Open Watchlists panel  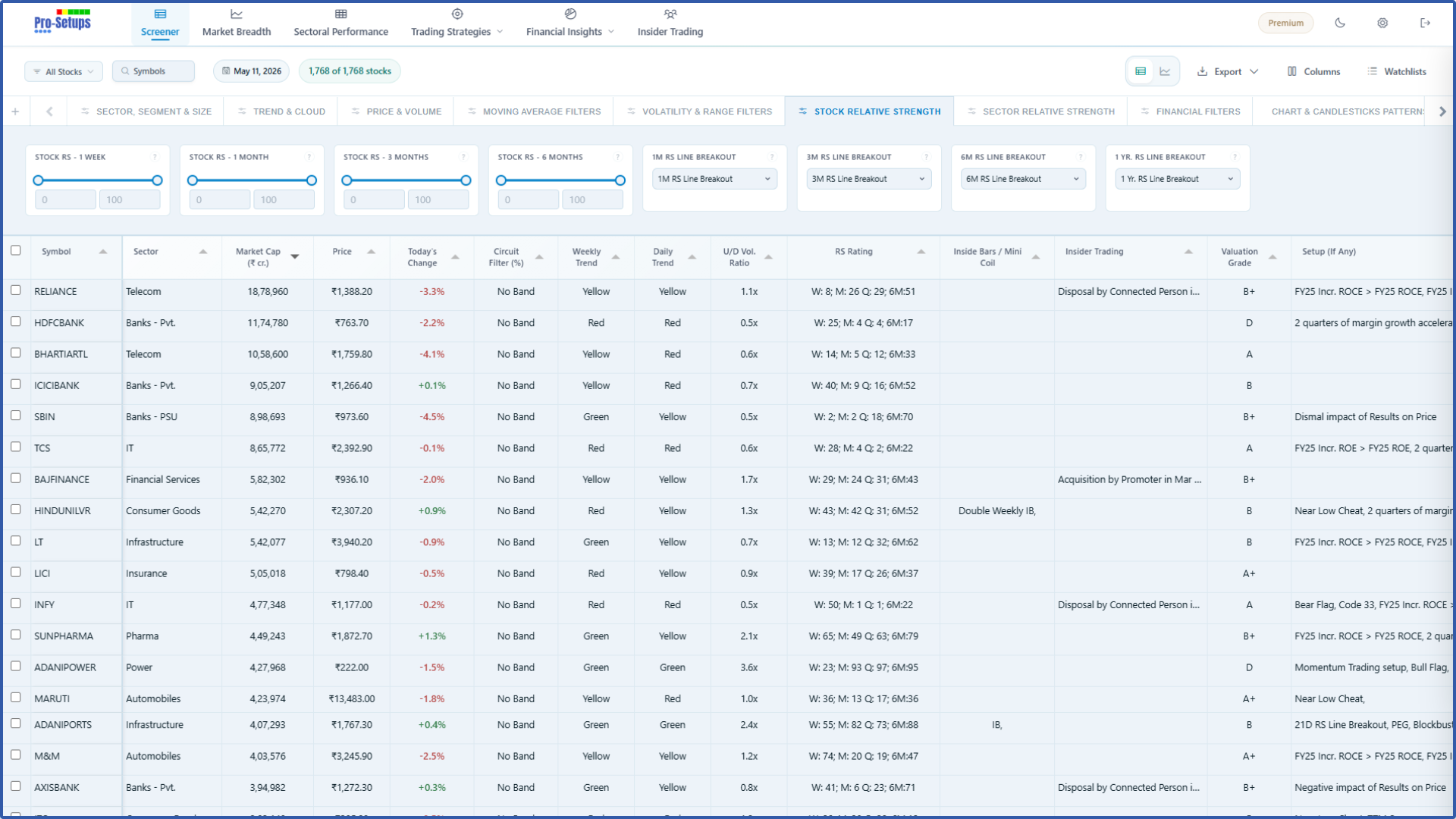[x=1396, y=71]
